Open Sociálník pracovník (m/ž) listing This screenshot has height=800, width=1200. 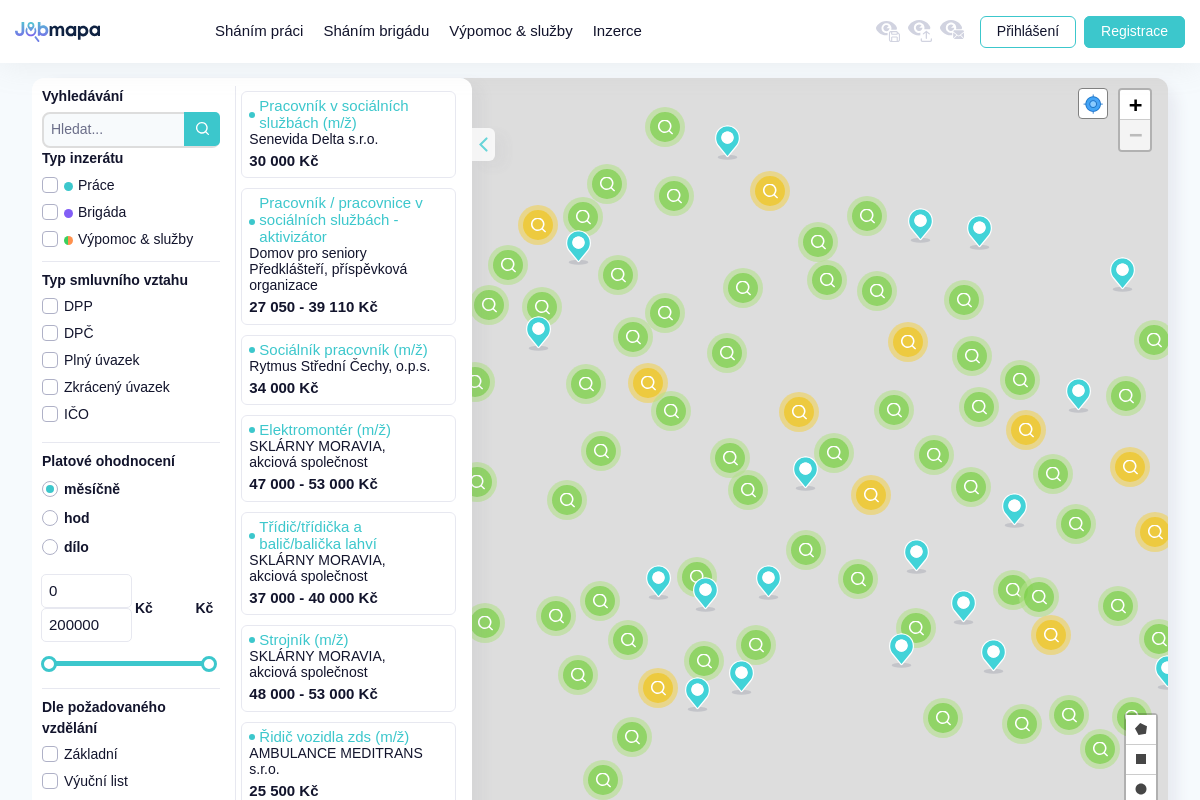pos(343,350)
